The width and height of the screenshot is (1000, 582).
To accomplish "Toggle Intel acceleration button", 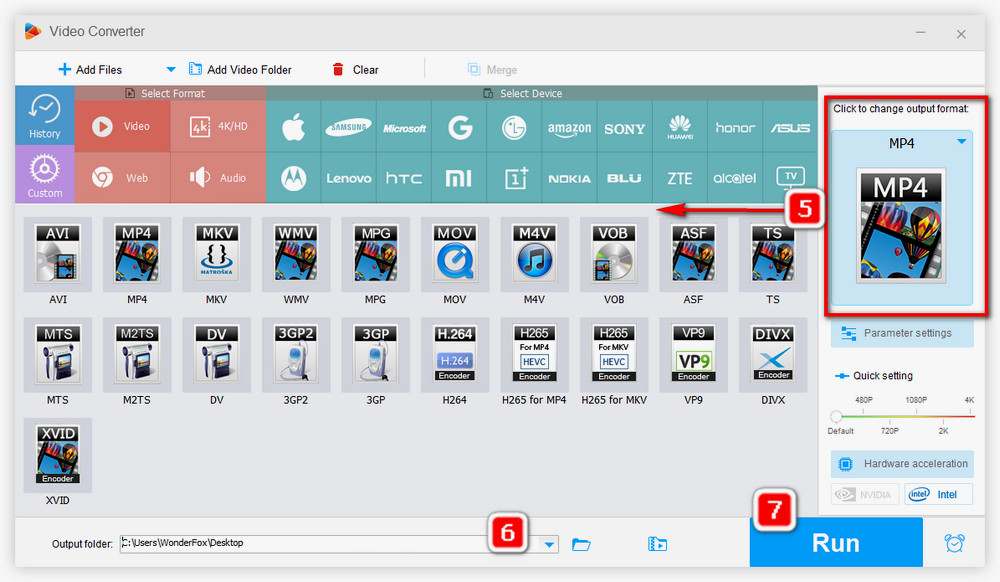I will tap(938, 494).
